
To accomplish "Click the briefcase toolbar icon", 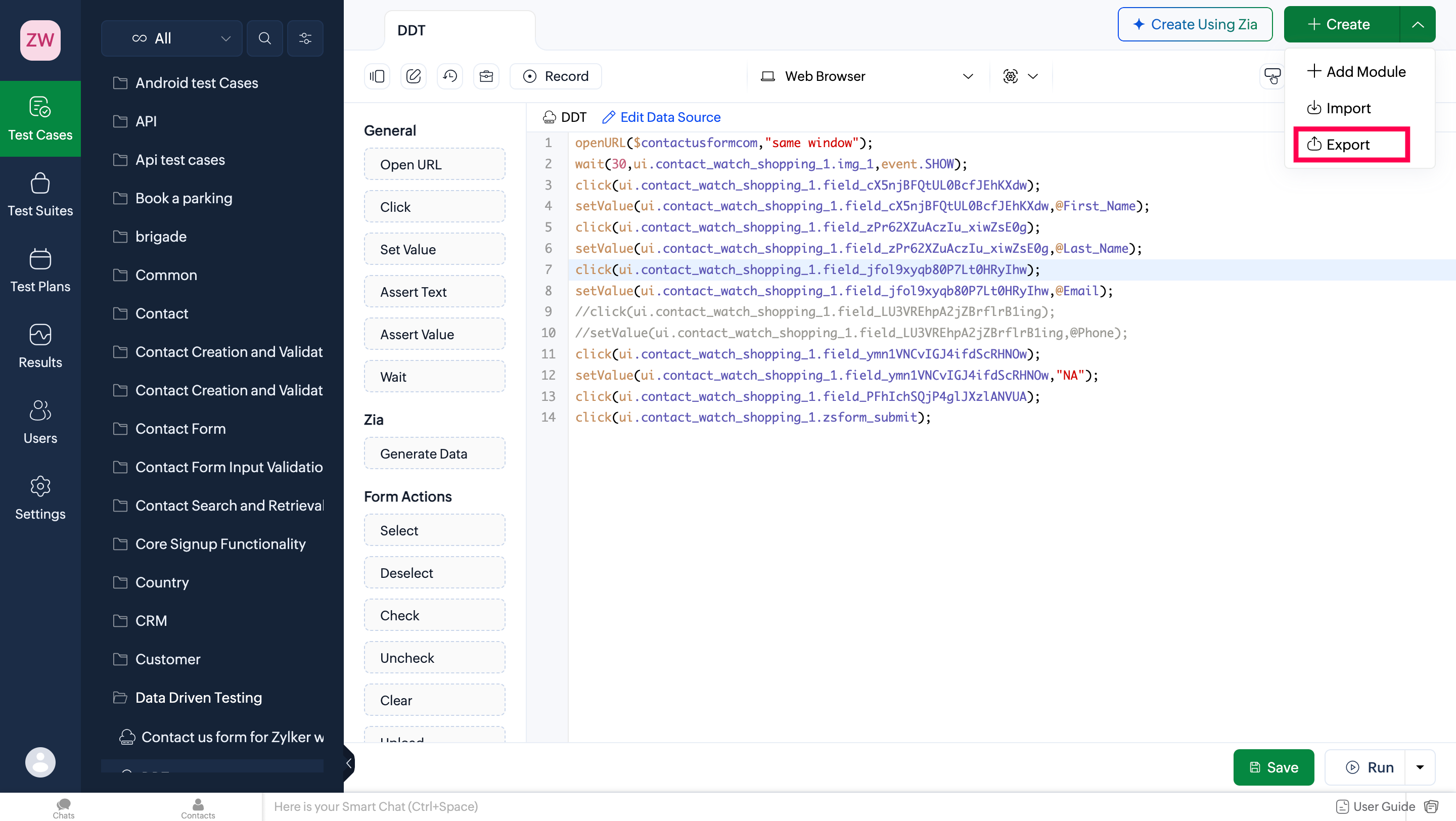I will coord(486,76).
